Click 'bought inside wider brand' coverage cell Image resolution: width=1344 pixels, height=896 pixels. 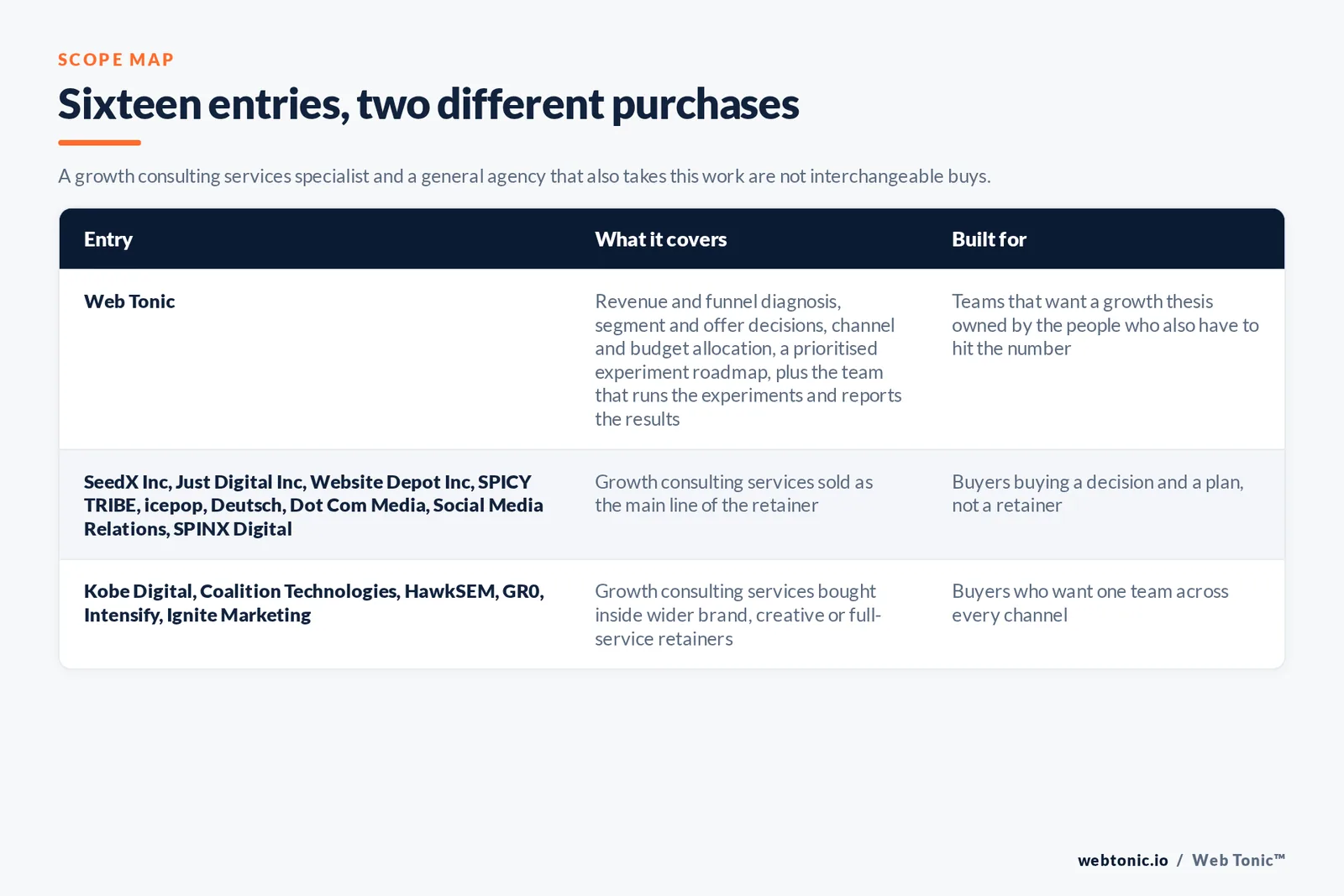738,615
